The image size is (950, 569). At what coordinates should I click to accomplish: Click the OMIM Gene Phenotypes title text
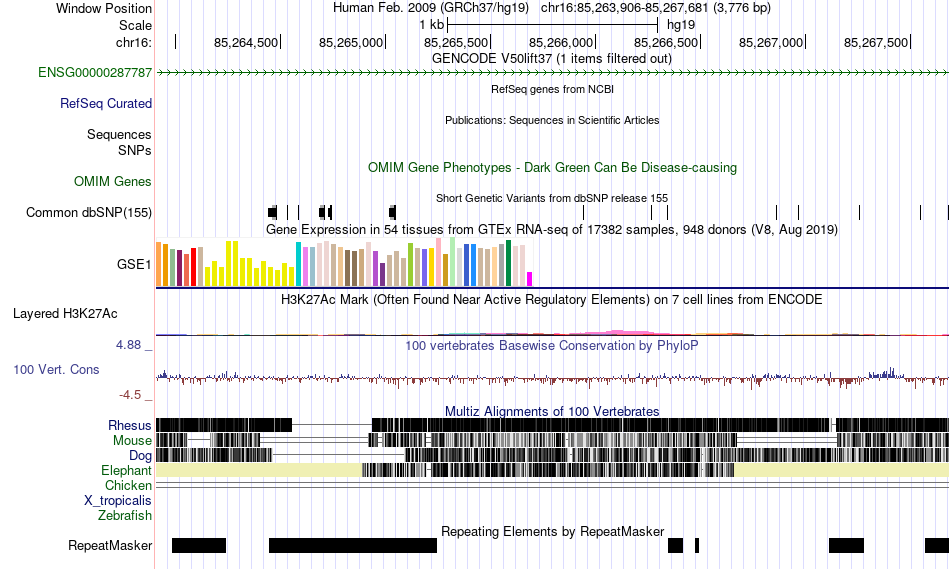553,167
